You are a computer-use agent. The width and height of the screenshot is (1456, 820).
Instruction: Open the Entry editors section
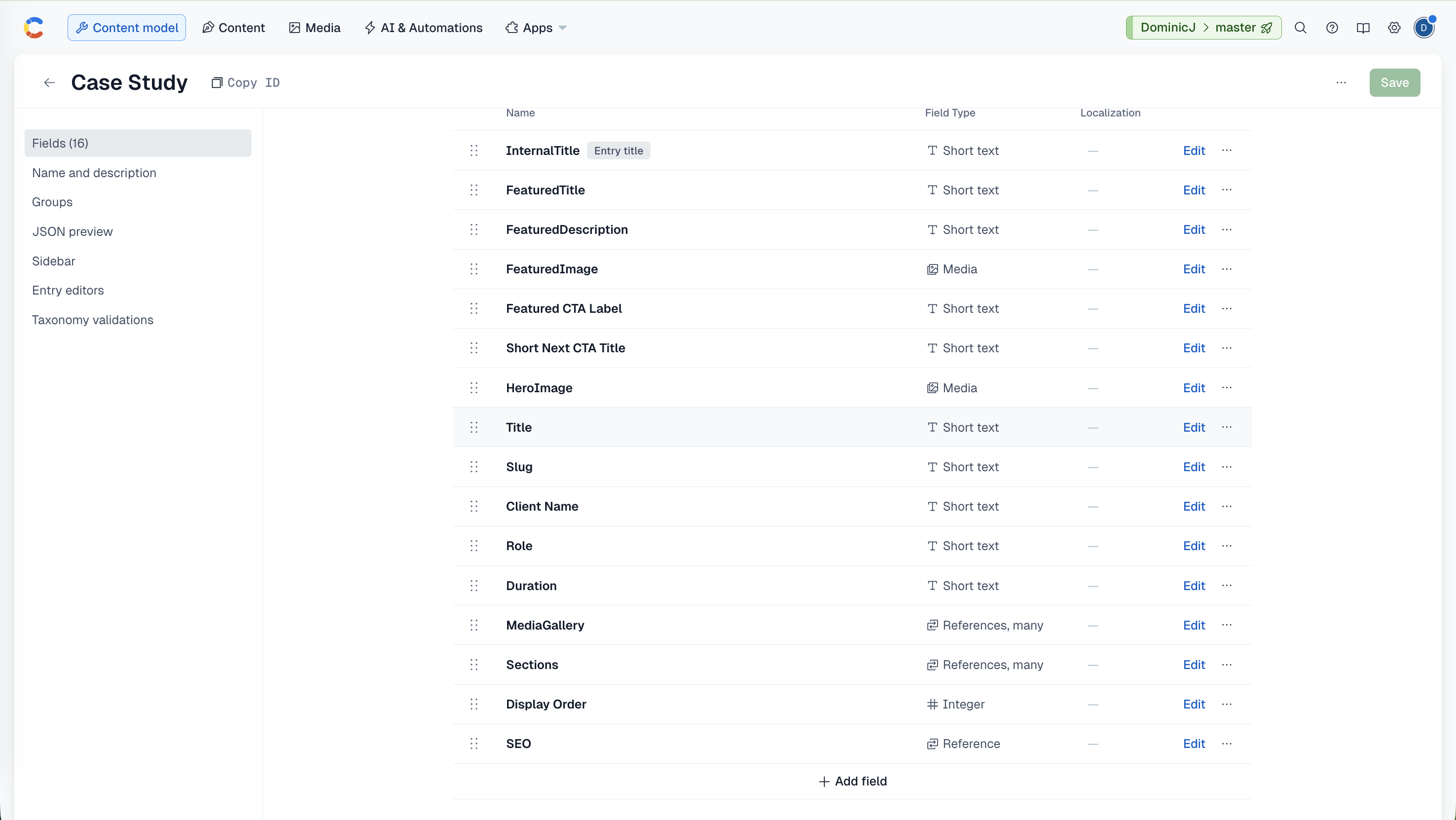point(68,291)
